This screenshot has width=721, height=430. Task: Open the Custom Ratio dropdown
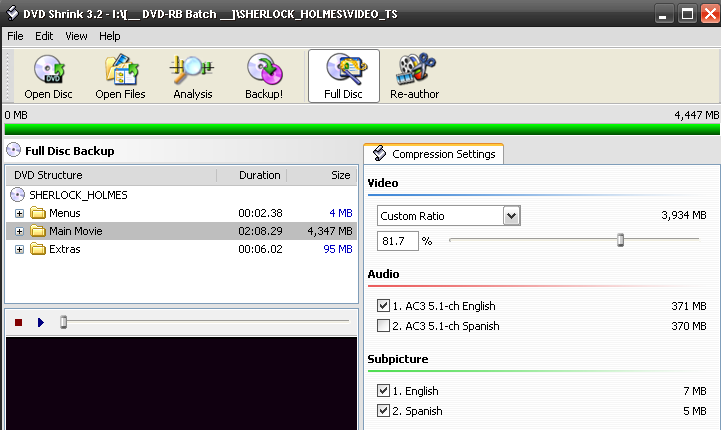tap(511, 216)
